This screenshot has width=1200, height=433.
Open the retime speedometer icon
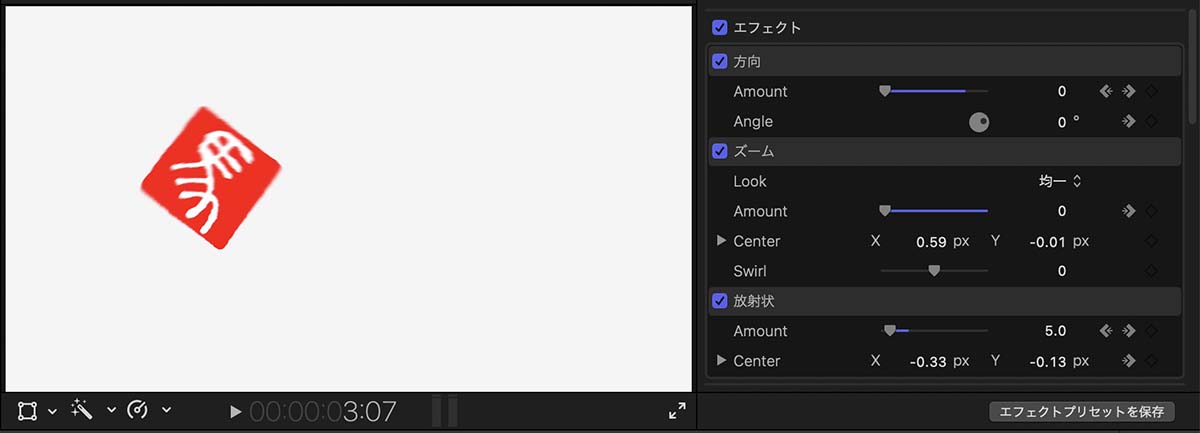coord(139,410)
